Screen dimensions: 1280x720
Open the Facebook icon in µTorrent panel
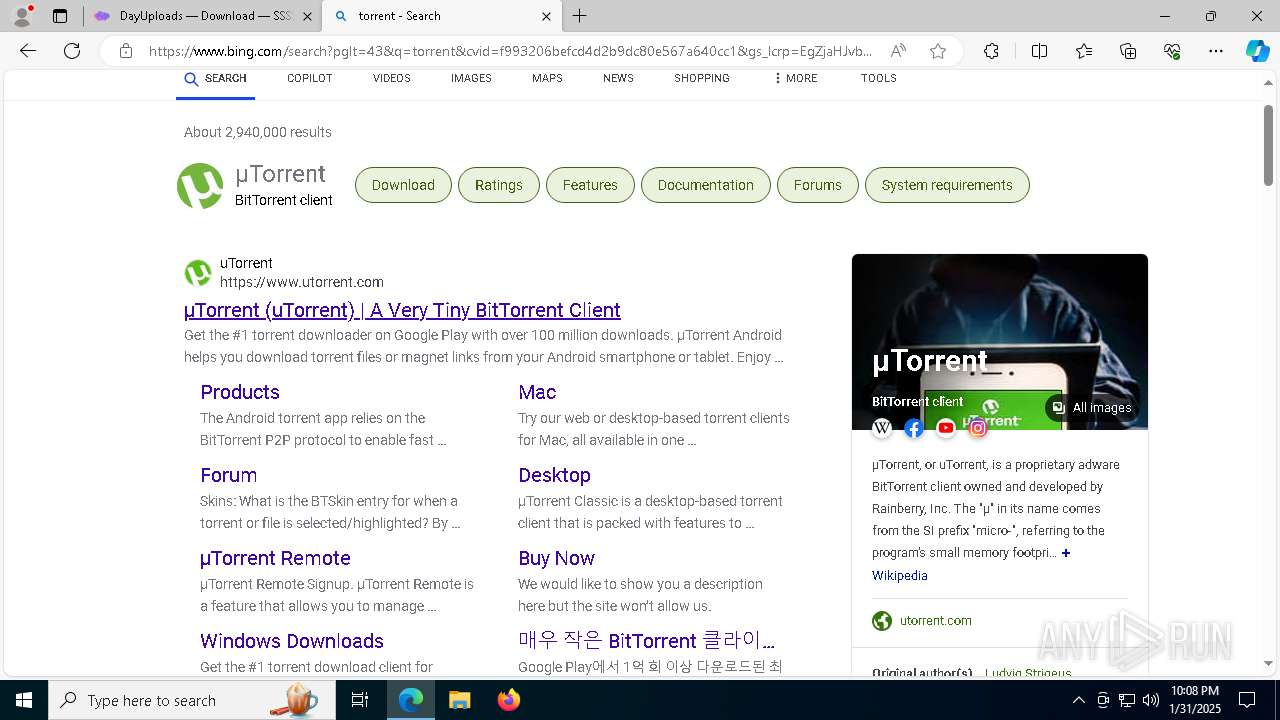click(914, 428)
